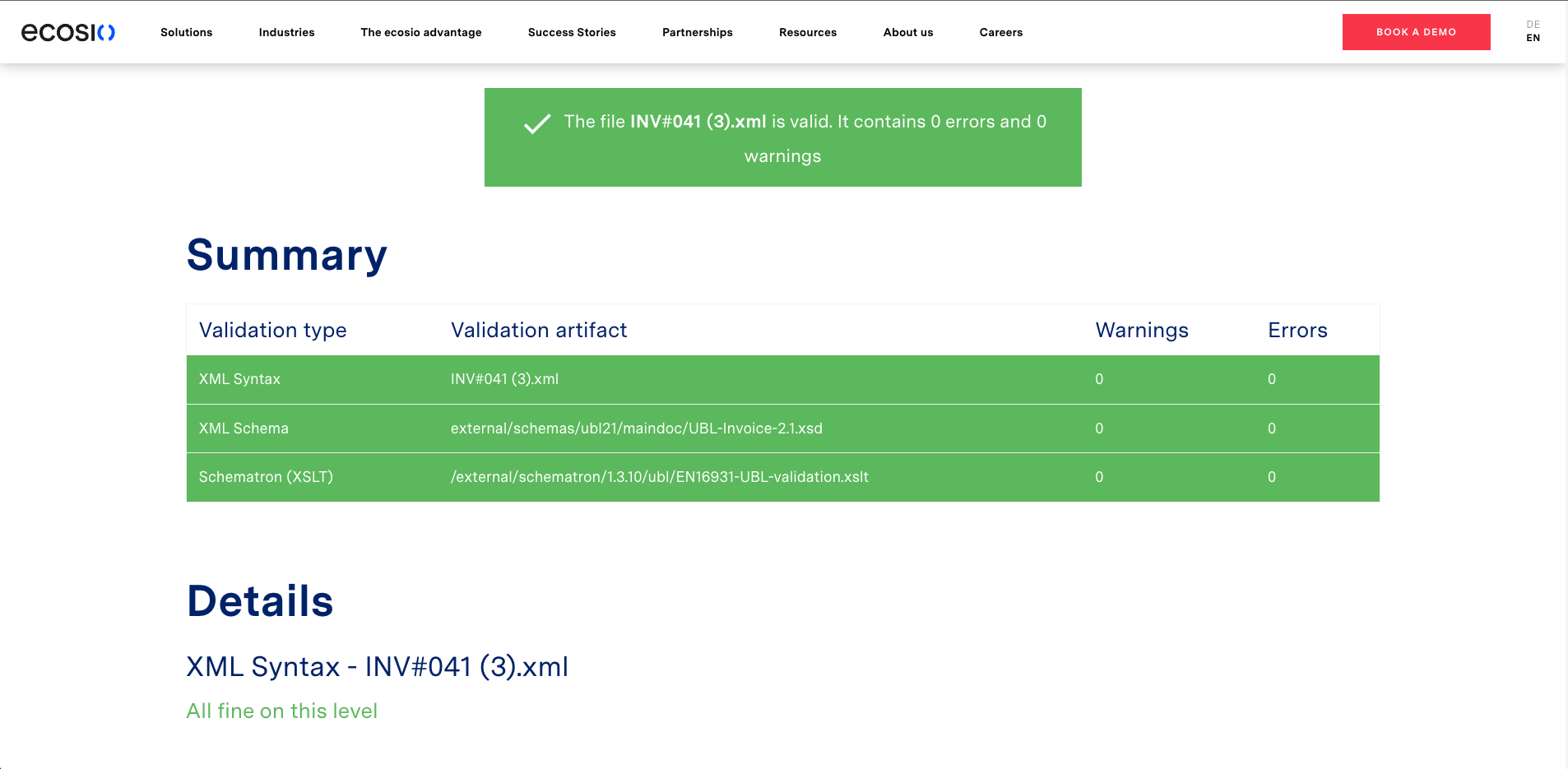
Task: Click the Errors column header
Action: [1297, 331]
